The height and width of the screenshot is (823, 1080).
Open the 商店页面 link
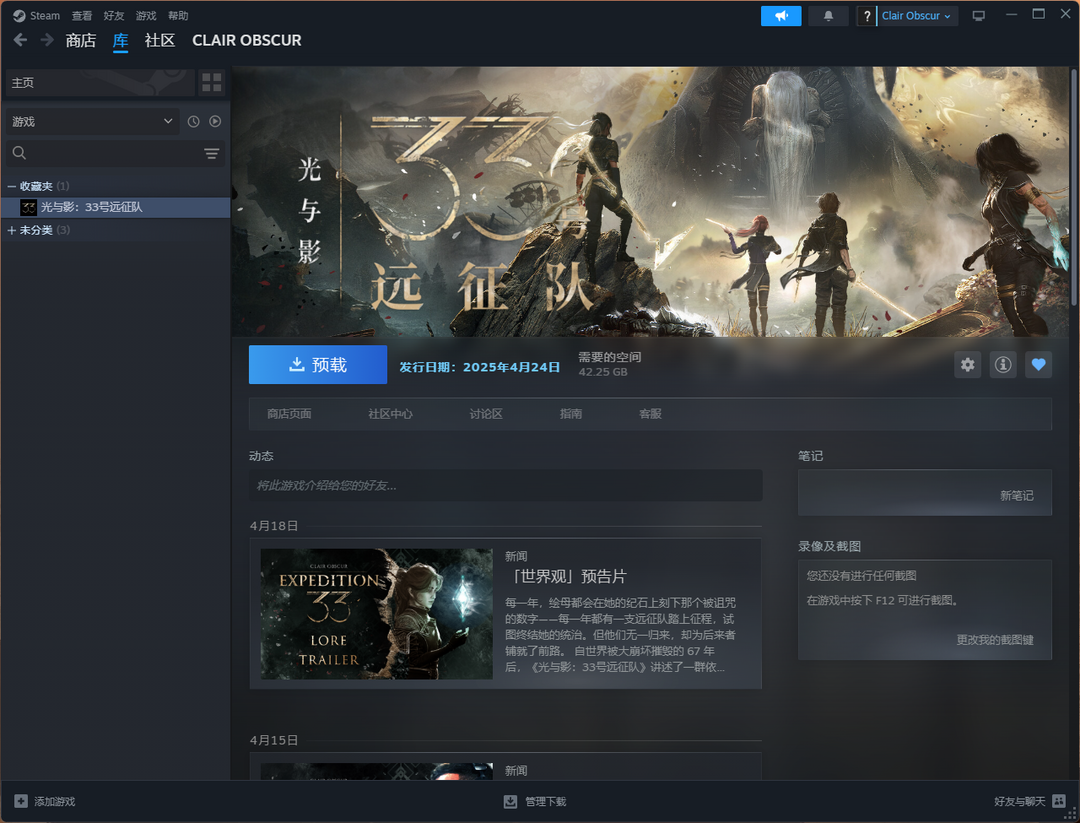(289, 414)
